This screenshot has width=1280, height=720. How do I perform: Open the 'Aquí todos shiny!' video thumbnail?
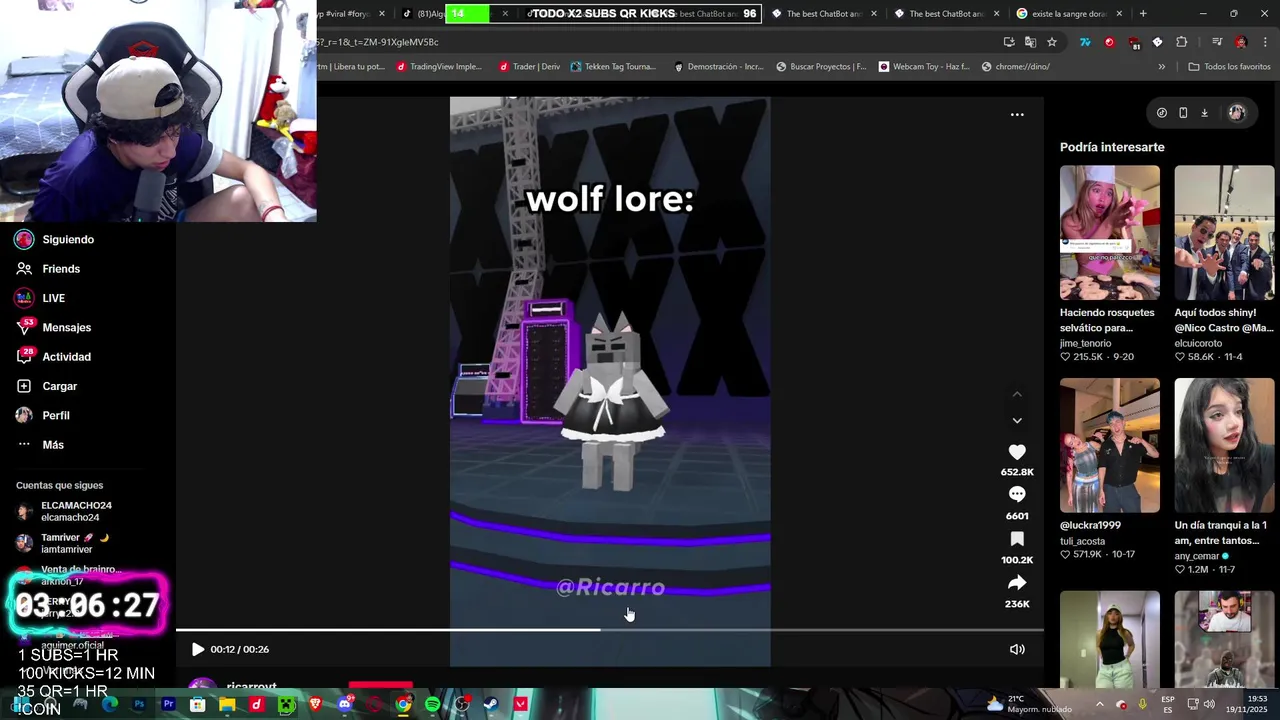tap(1224, 233)
